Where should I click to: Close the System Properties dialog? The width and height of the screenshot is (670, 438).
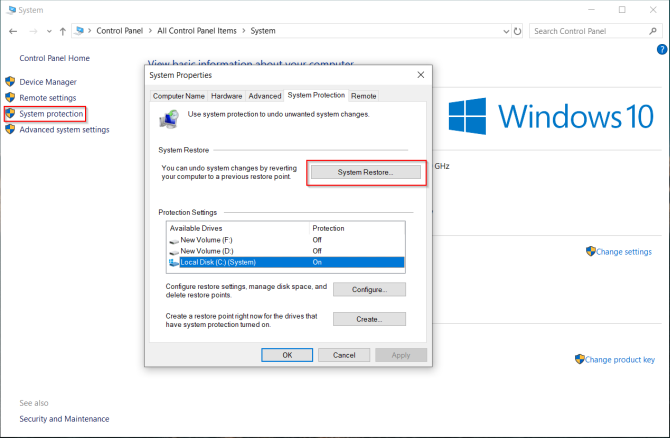coord(421,75)
